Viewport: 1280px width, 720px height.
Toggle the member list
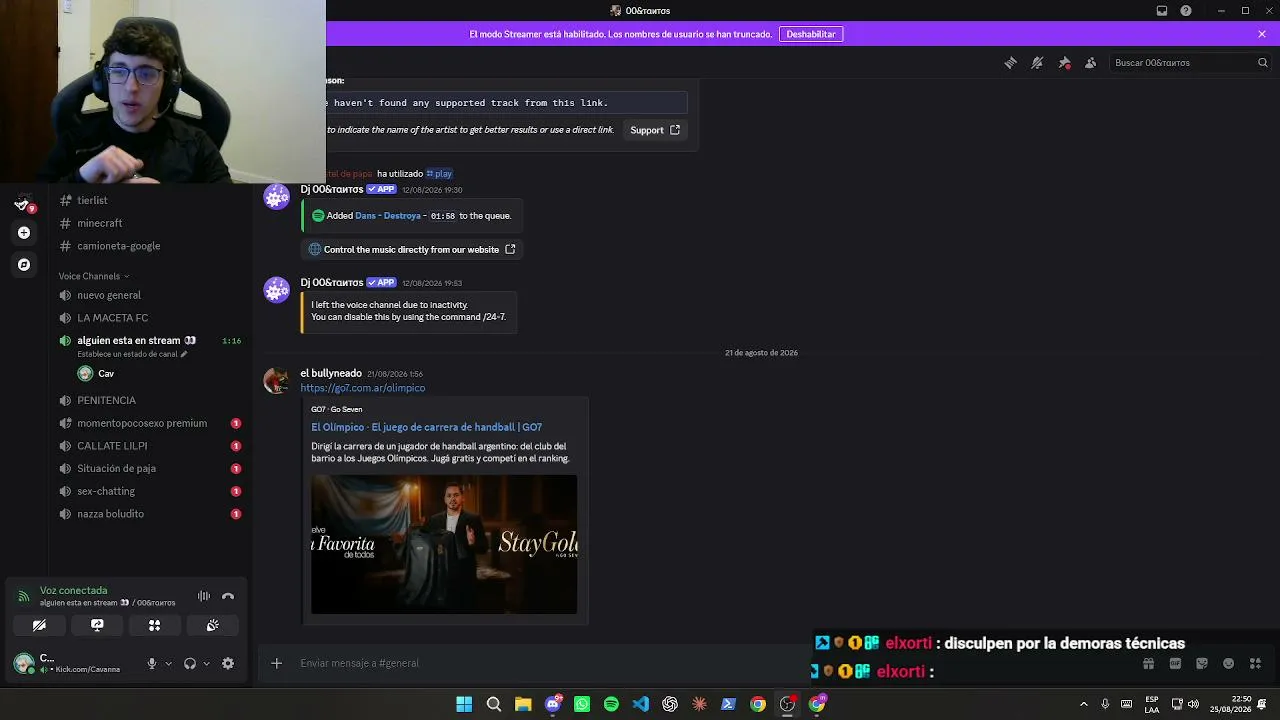tap(1091, 63)
